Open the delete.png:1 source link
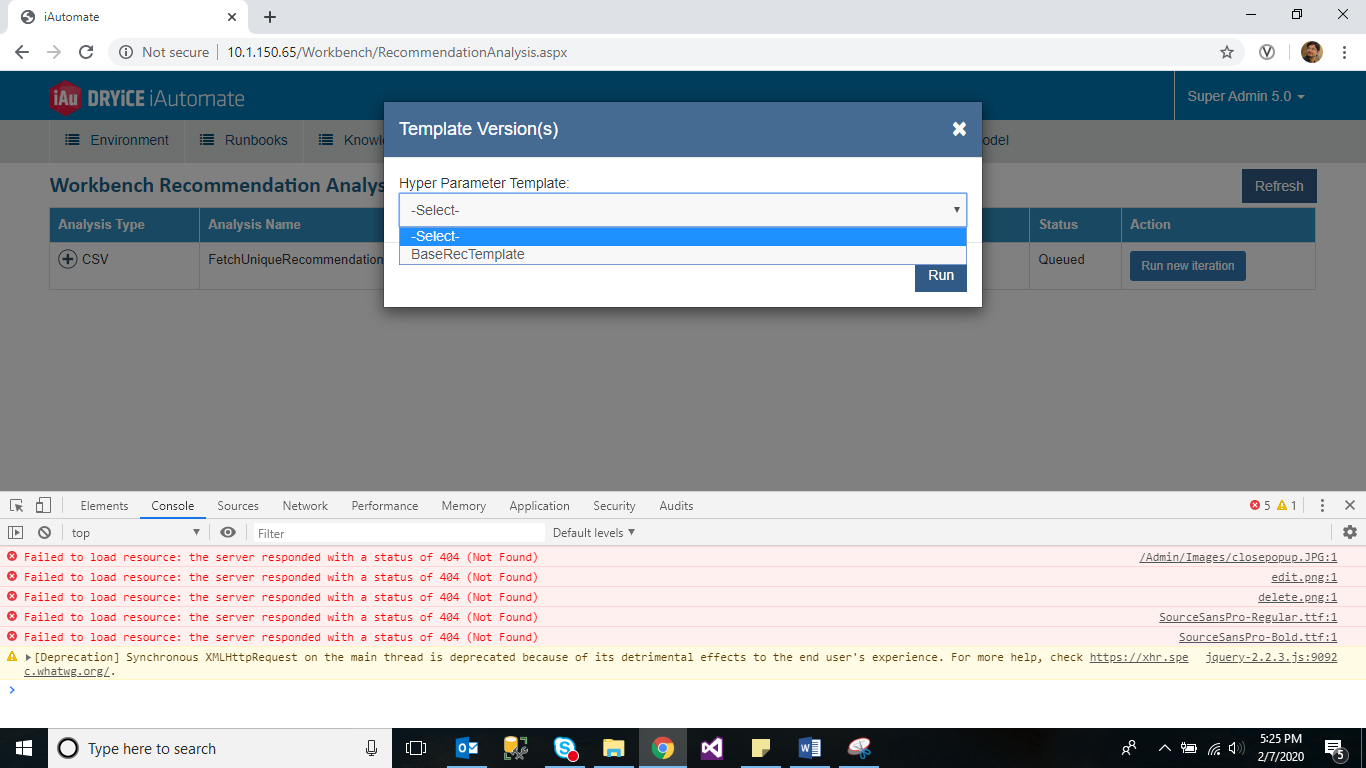Image resolution: width=1366 pixels, height=768 pixels. [1298, 597]
